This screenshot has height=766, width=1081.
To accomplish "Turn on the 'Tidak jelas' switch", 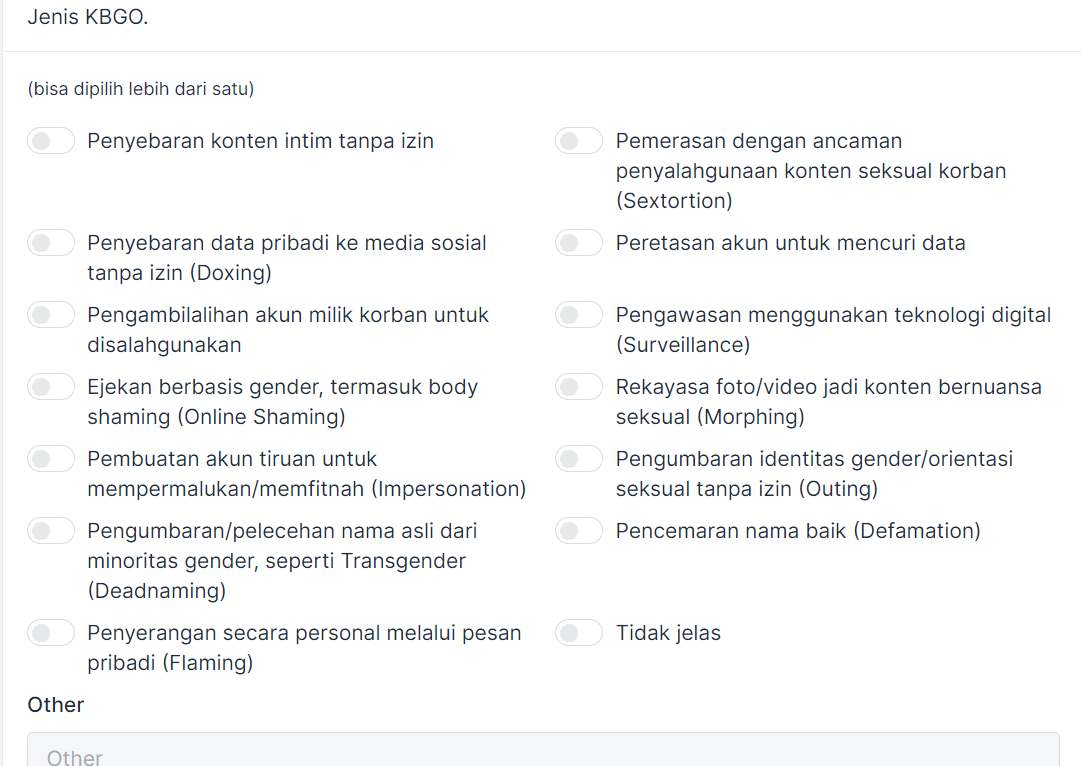I will tap(579, 633).
